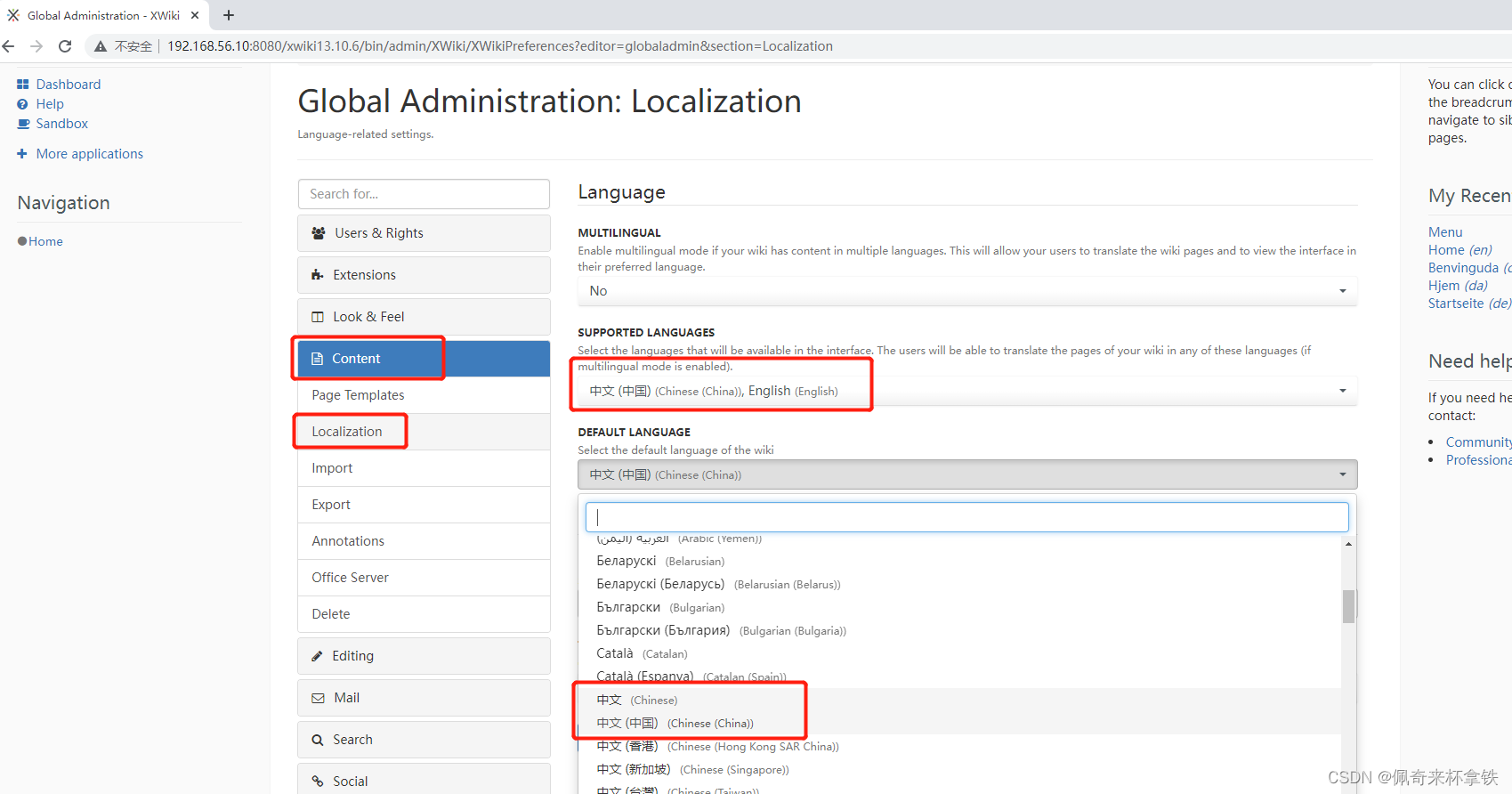Click the language list scroll-up arrow
1512x794 pixels.
tap(1349, 544)
